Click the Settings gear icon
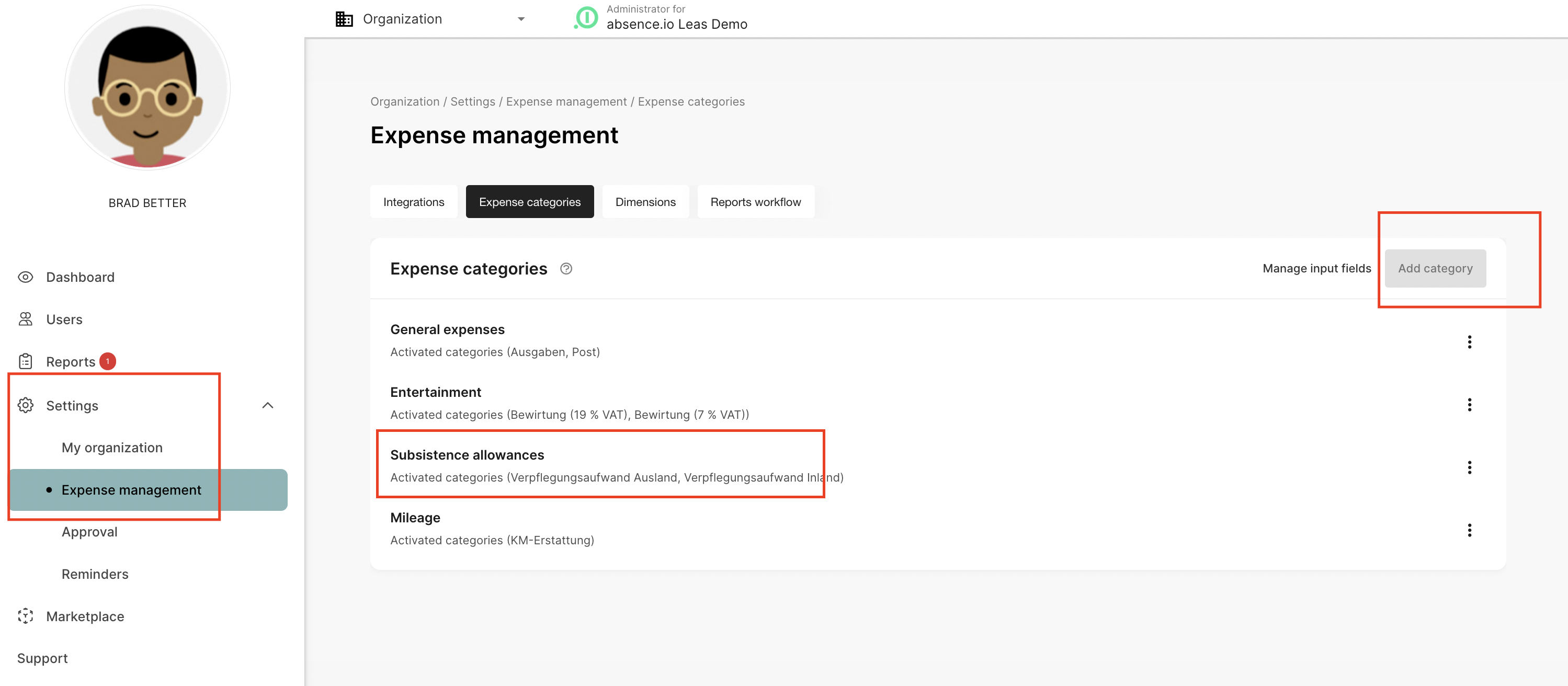This screenshot has height=686, width=1568. [25, 405]
